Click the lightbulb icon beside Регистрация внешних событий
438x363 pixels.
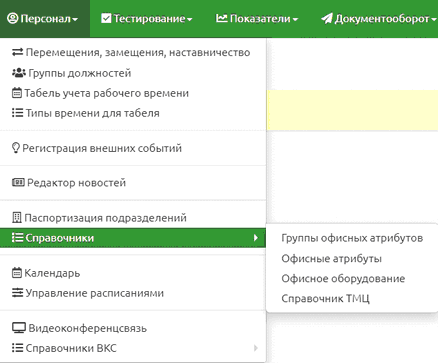point(16,148)
